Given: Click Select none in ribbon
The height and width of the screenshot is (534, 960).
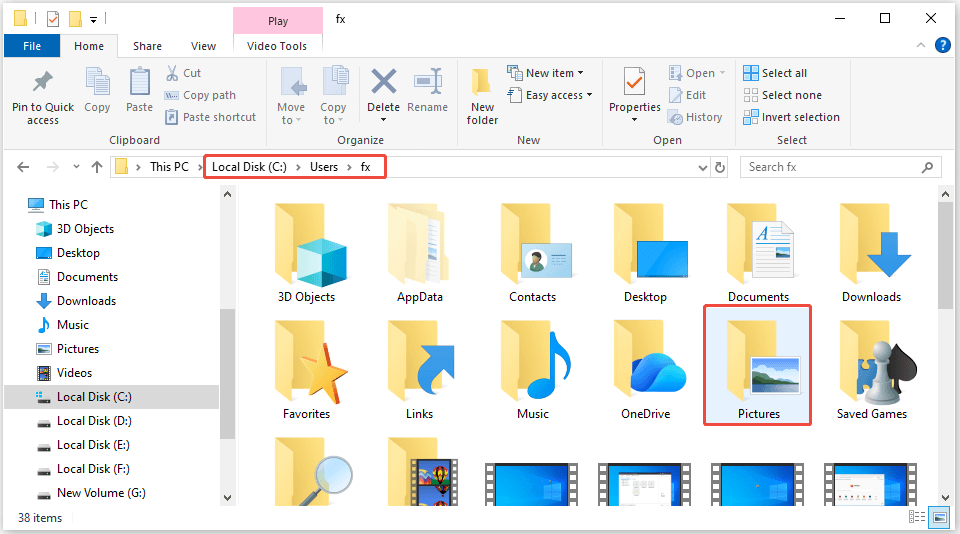Looking at the screenshot, I should click(782, 95).
